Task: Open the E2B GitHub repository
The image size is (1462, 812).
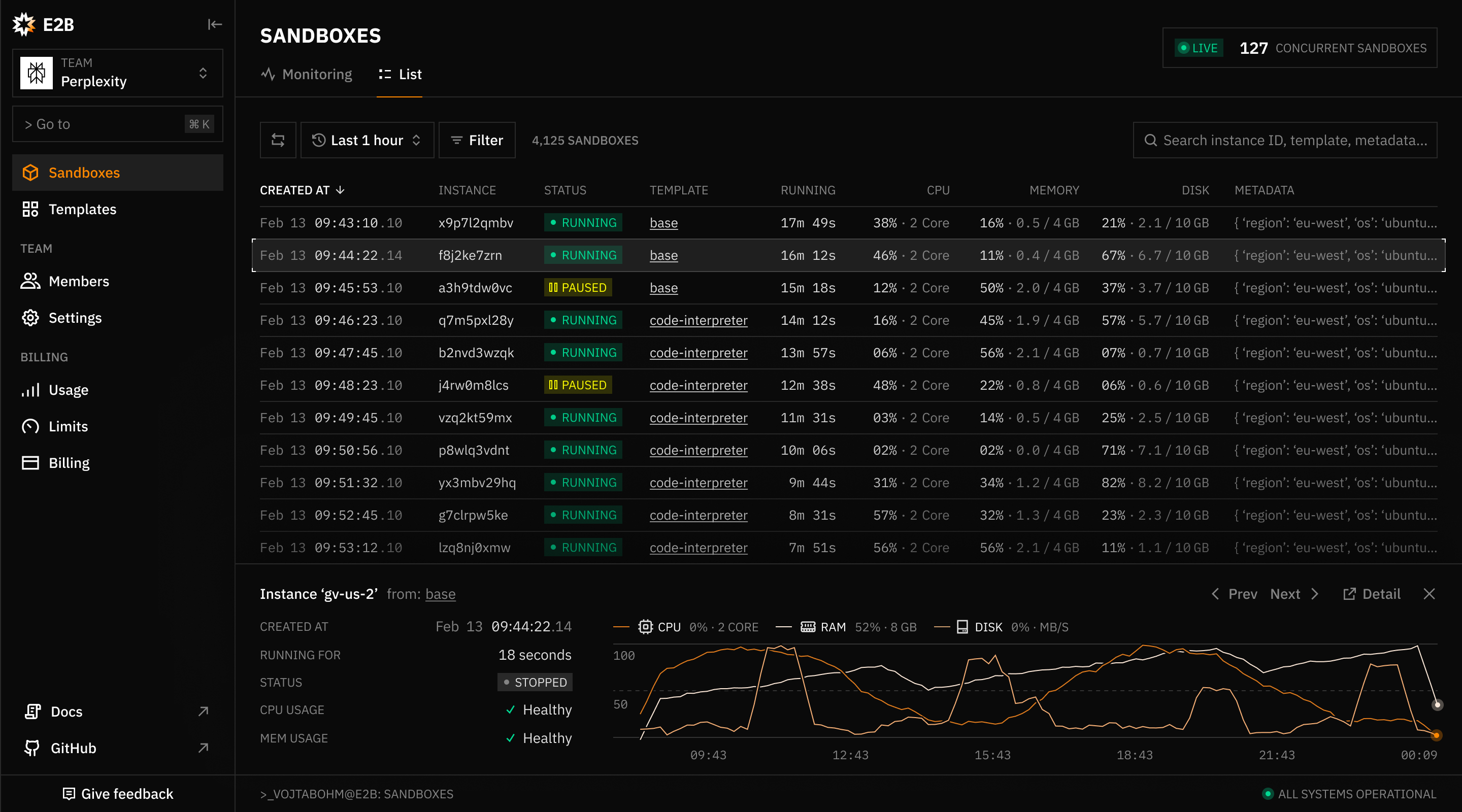Action: [72, 748]
